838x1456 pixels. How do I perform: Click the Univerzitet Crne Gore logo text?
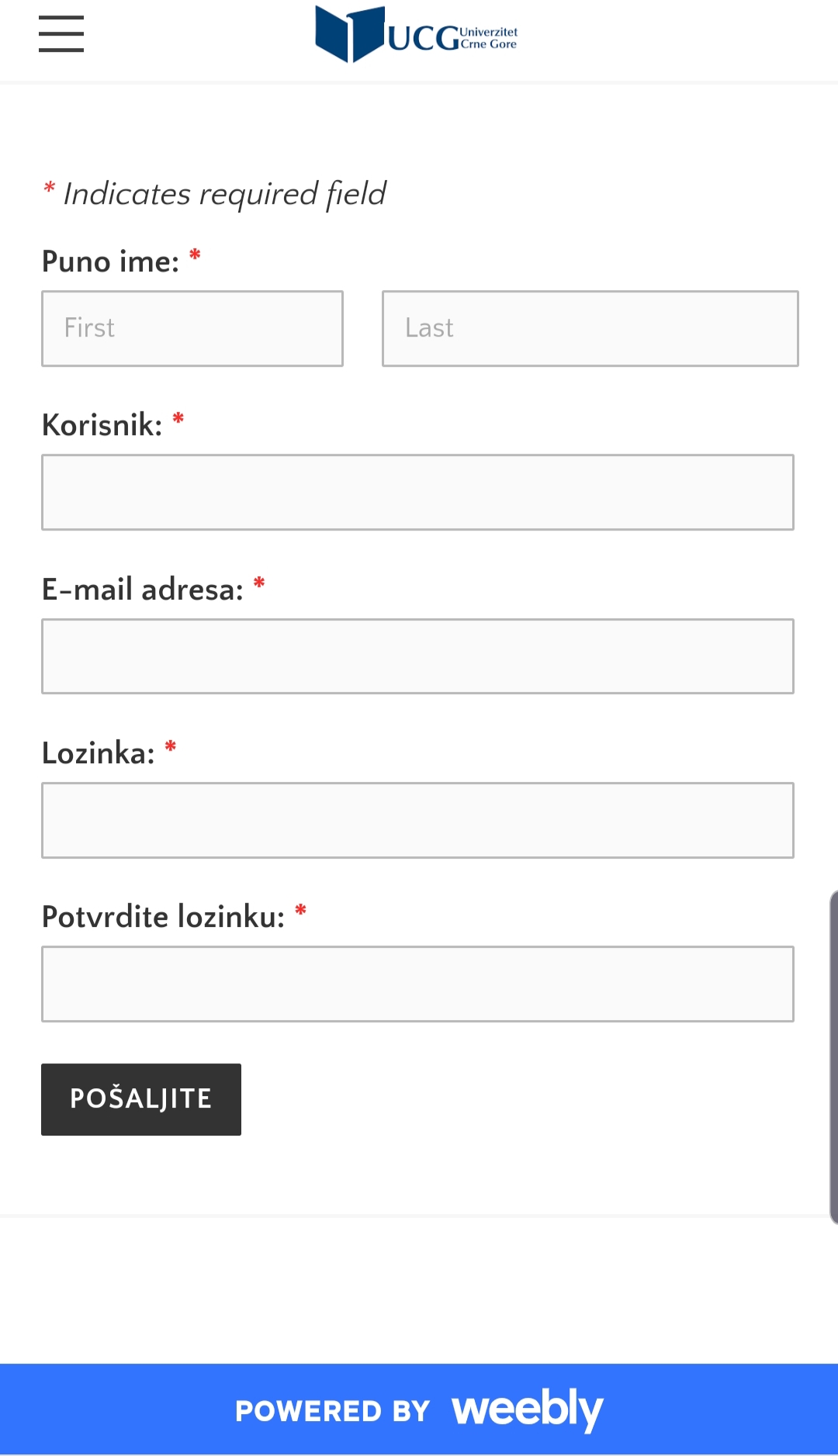[452, 37]
